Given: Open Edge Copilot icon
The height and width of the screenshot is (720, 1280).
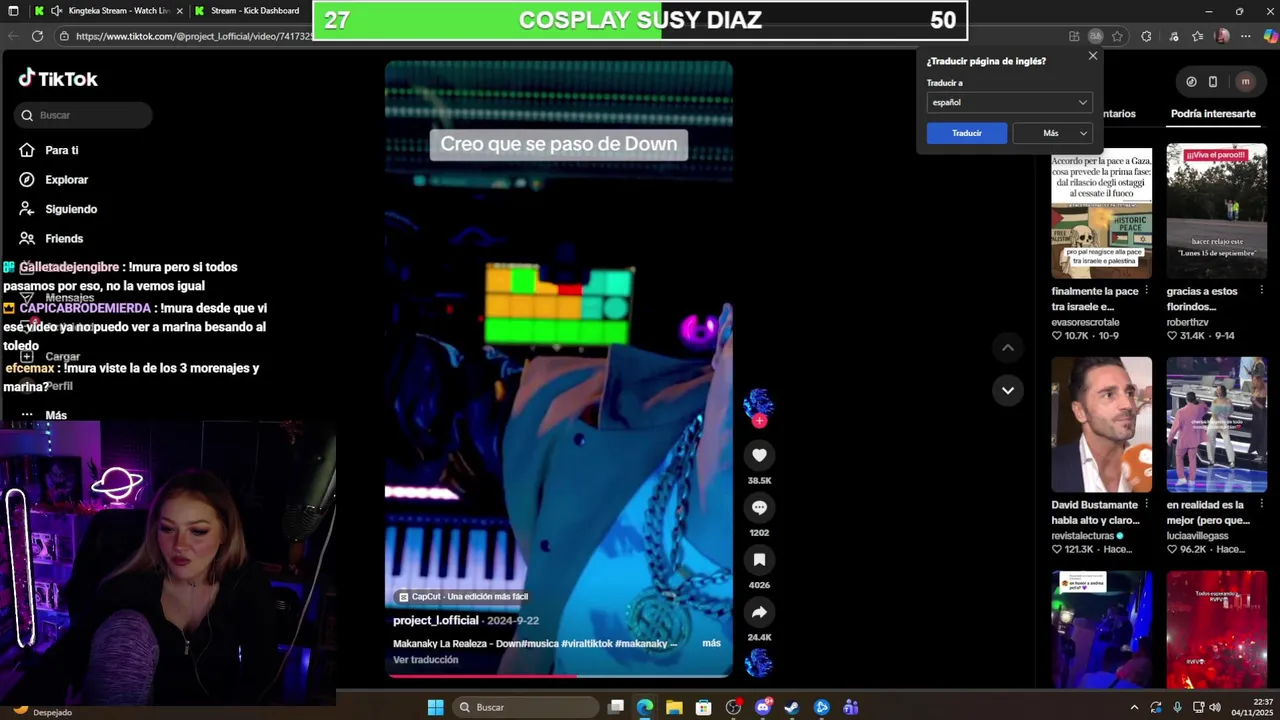Looking at the screenshot, I should pyautogui.click(x=1270, y=36).
